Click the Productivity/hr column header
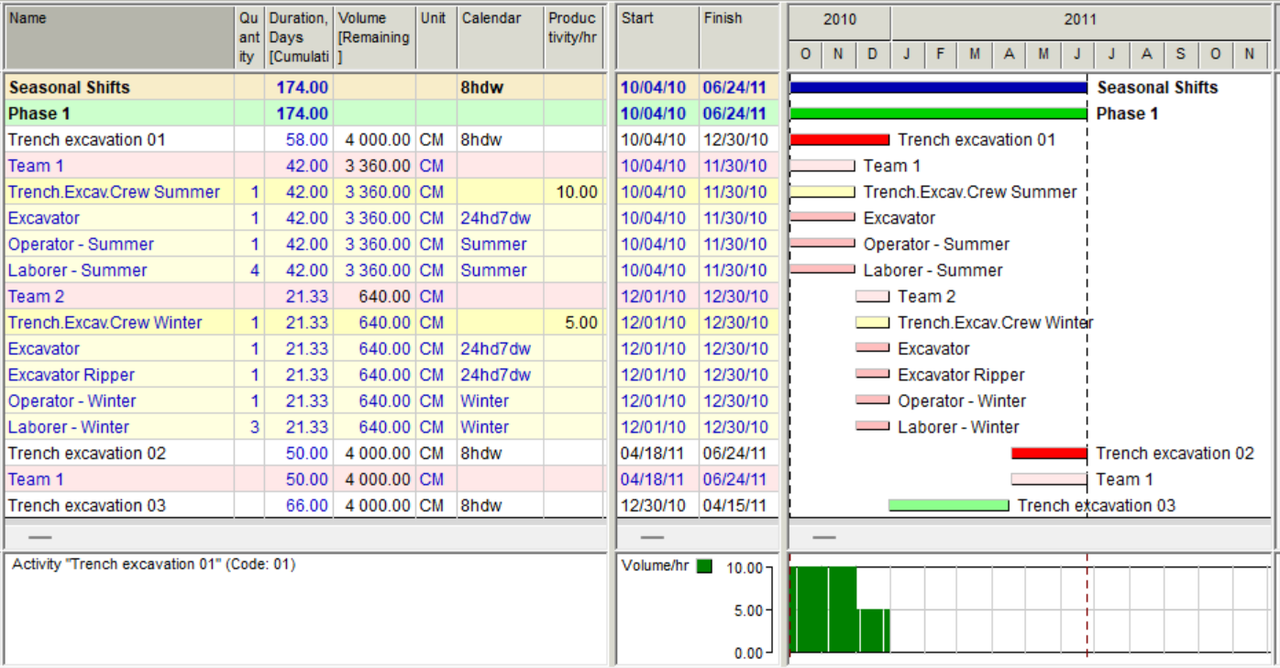Viewport: 1280px width, 668px height. tap(574, 37)
